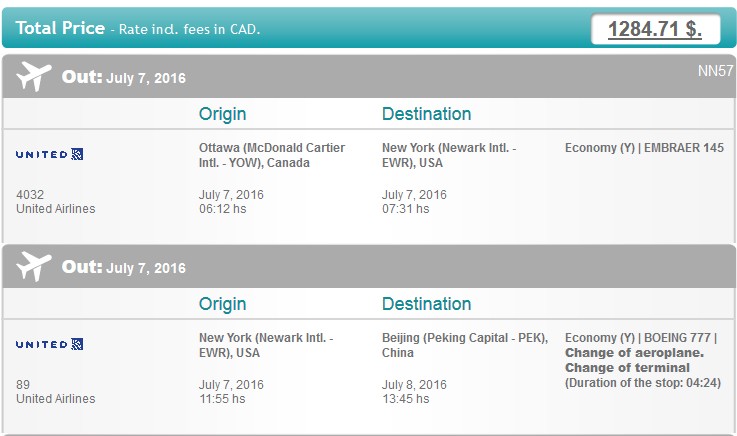Image resolution: width=737 pixels, height=436 pixels.
Task: Click the 1284.71 $ total price link
Action: tap(657, 29)
